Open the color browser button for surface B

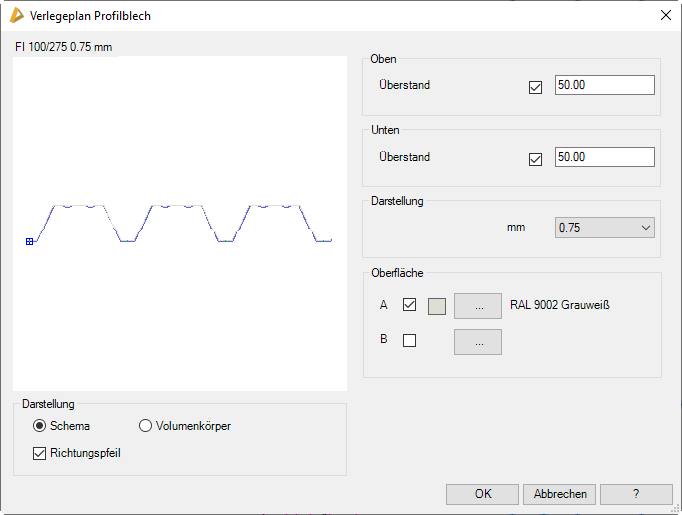coord(478,342)
